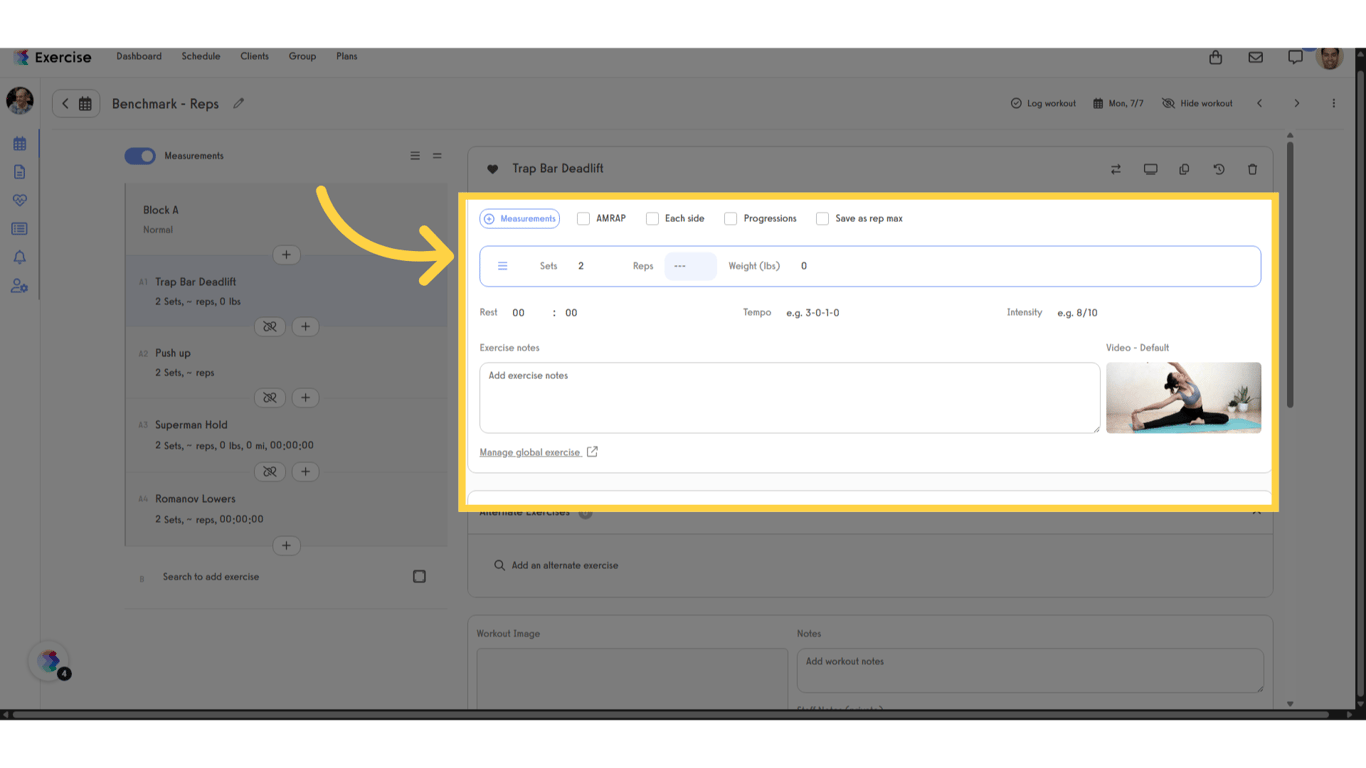The height and width of the screenshot is (768, 1366).
Task: Open the chat bubble messages icon
Action: [1295, 58]
